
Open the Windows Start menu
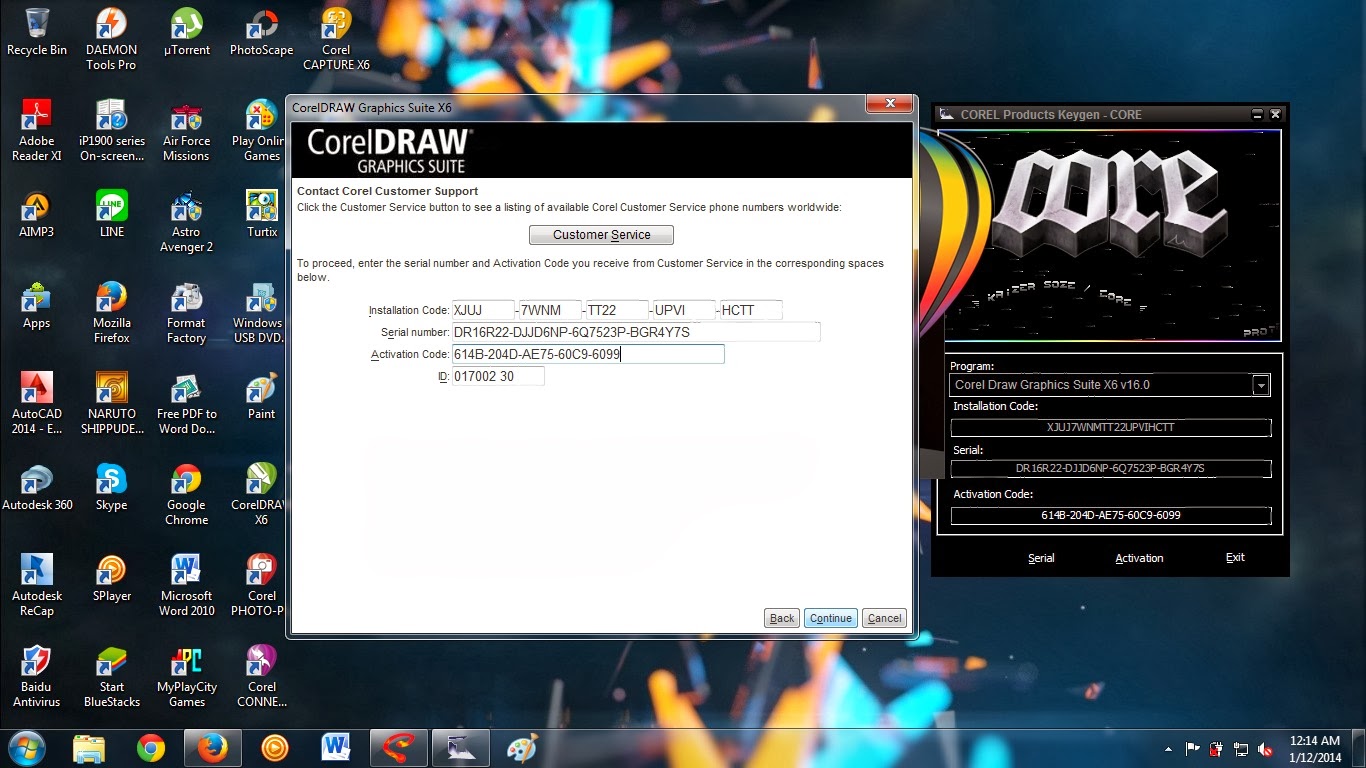click(26, 748)
